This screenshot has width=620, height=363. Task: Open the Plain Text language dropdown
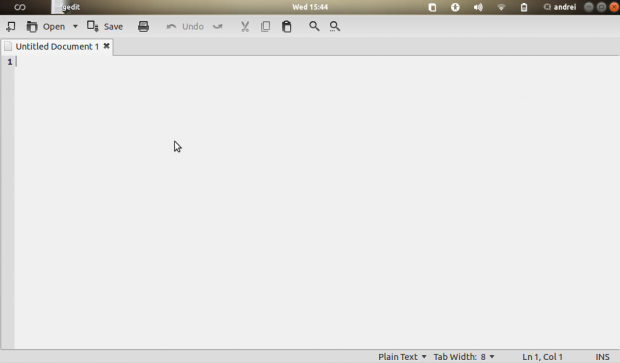[x=402, y=357]
